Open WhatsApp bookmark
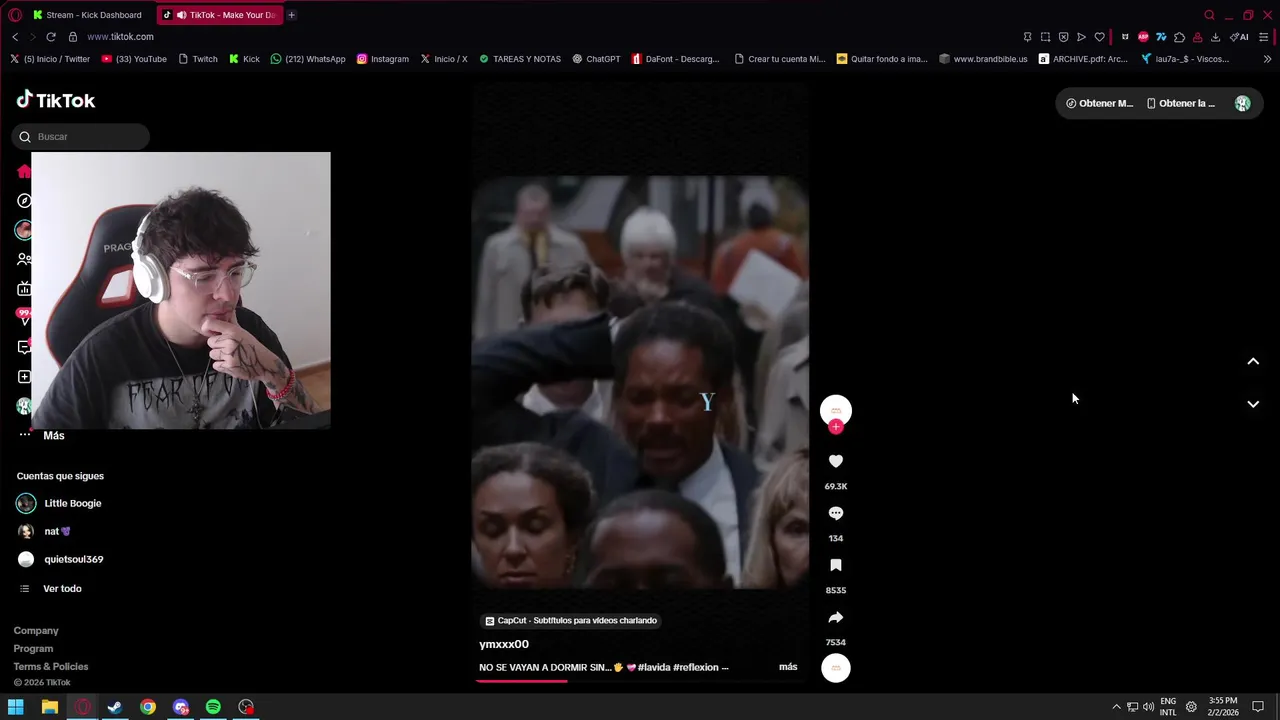The width and height of the screenshot is (1280, 720). click(x=308, y=59)
